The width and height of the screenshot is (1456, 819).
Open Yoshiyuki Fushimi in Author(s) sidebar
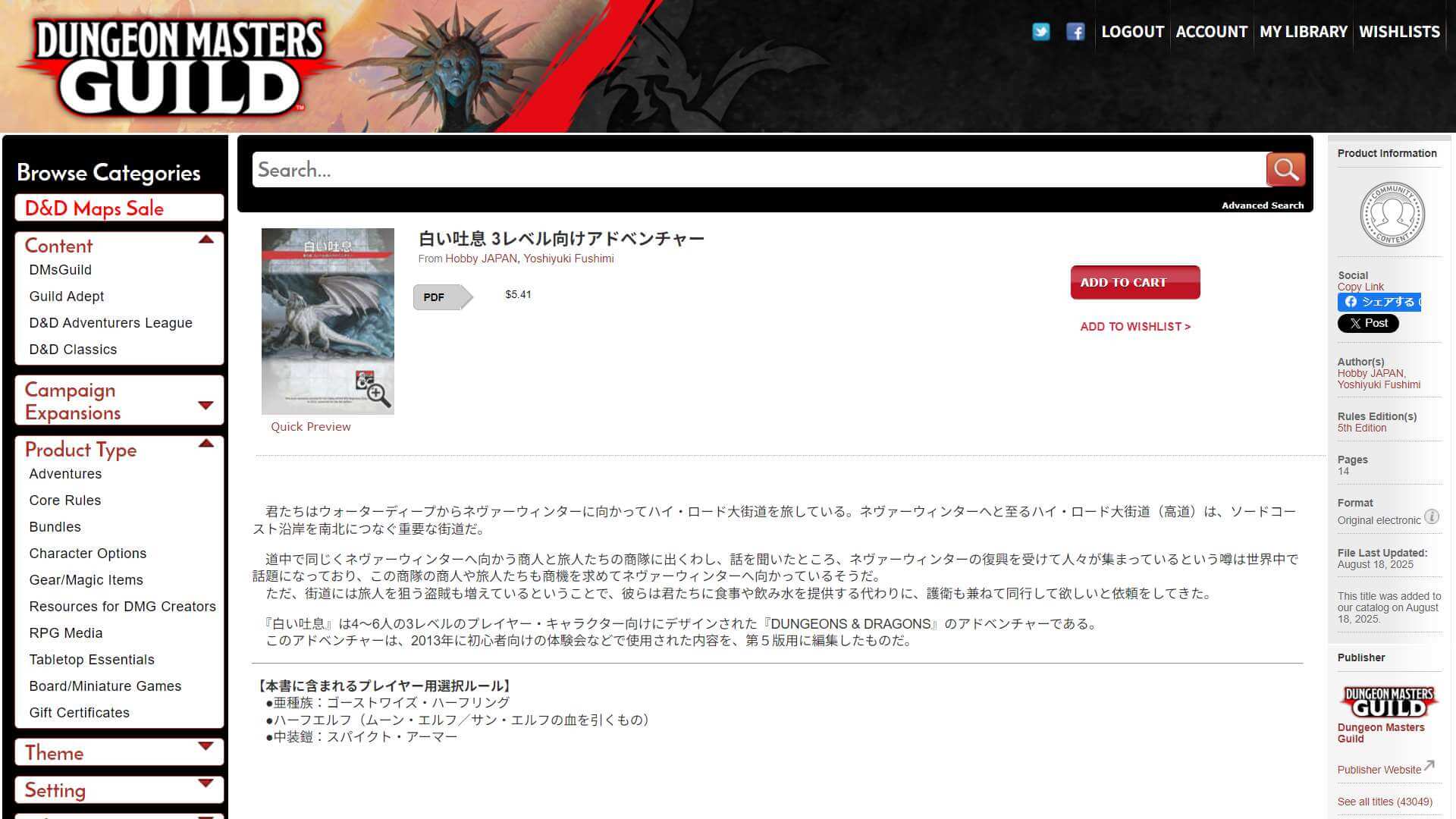1379,384
